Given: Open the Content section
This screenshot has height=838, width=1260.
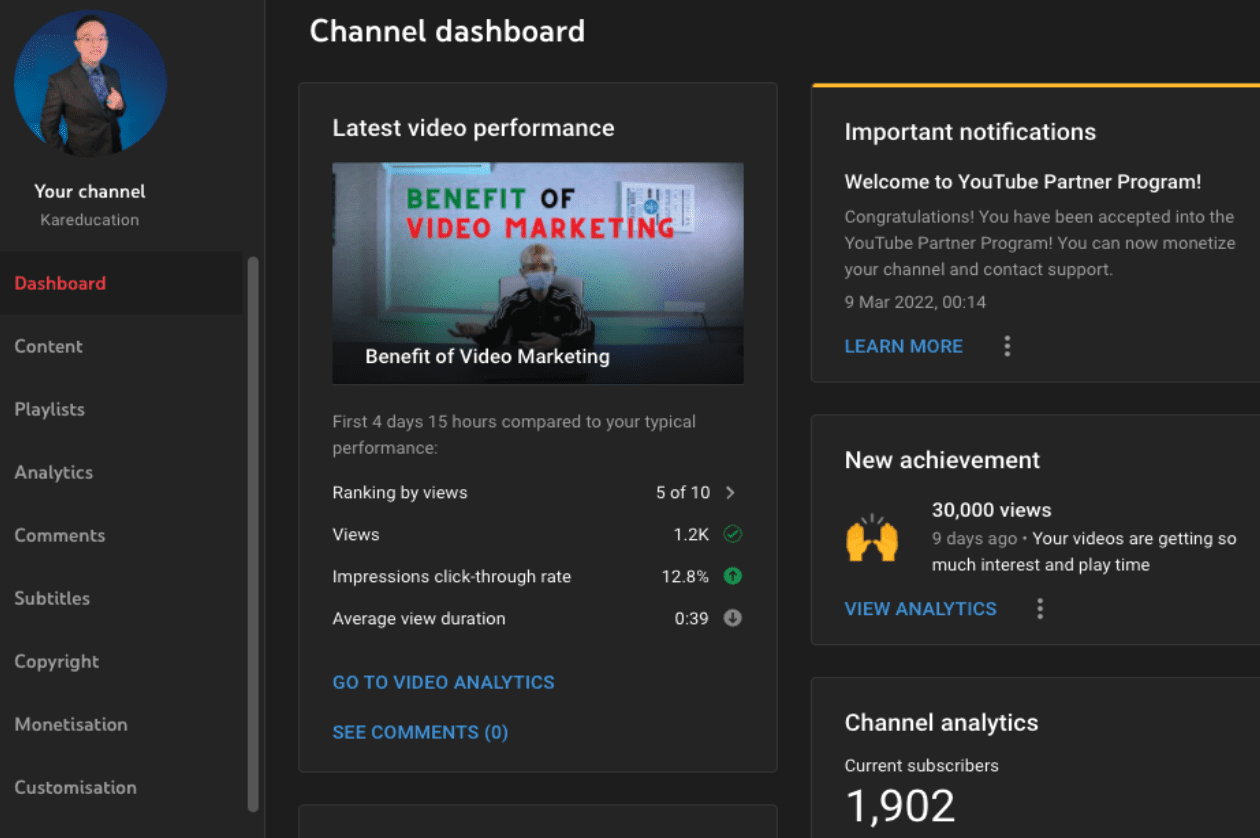Looking at the screenshot, I should pos(48,346).
